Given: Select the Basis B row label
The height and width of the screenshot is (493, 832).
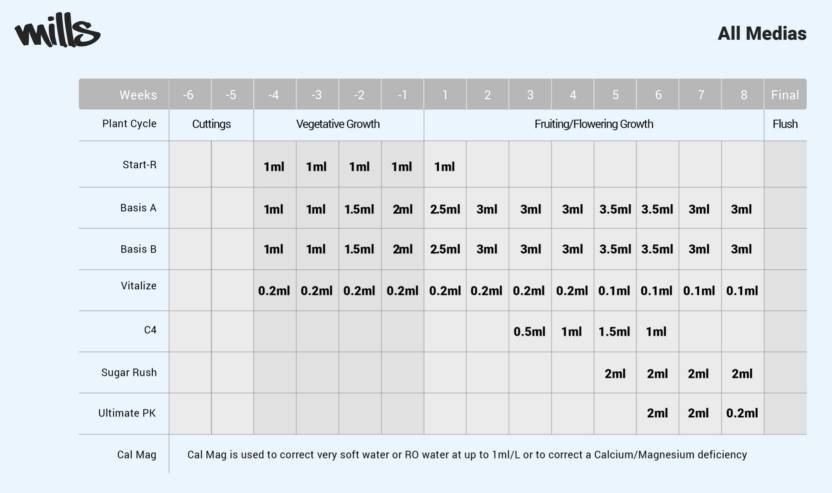Looking at the screenshot, I should pyautogui.click(x=138, y=249).
